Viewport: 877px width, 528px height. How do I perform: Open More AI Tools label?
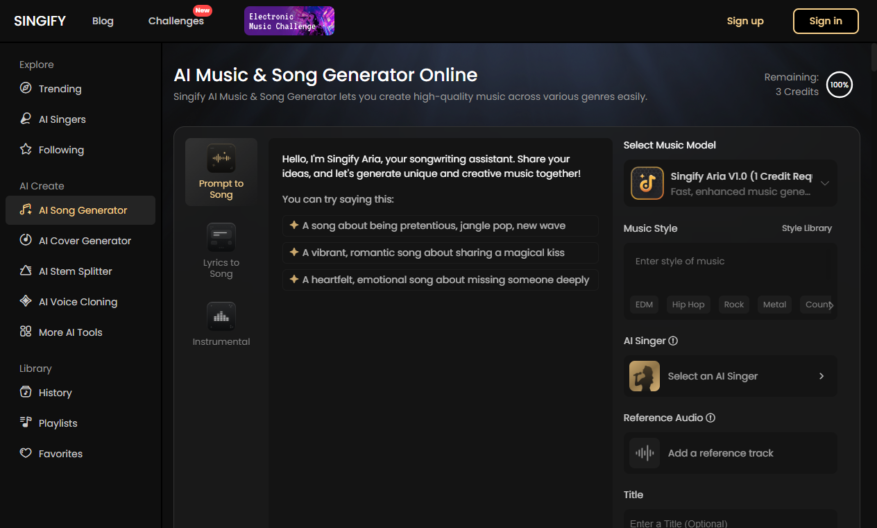[x=70, y=332]
